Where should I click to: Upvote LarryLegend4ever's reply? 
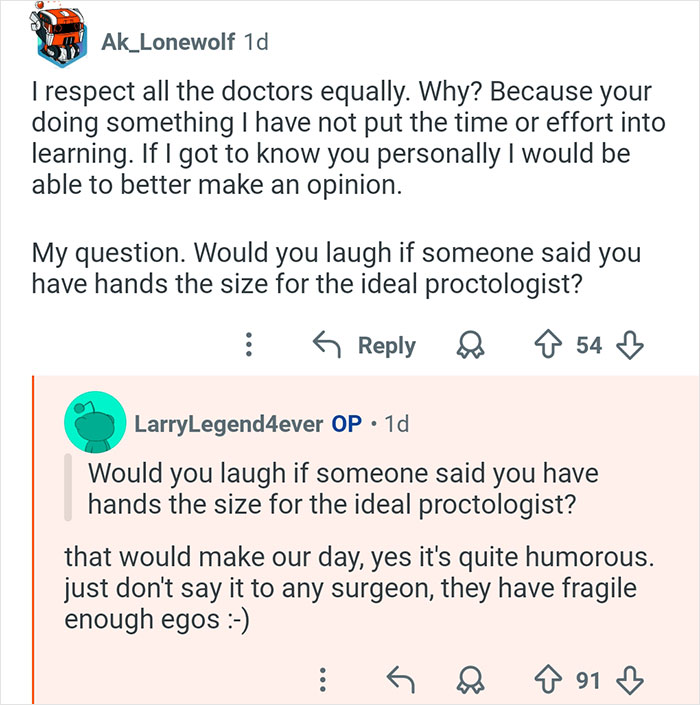(547, 681)
